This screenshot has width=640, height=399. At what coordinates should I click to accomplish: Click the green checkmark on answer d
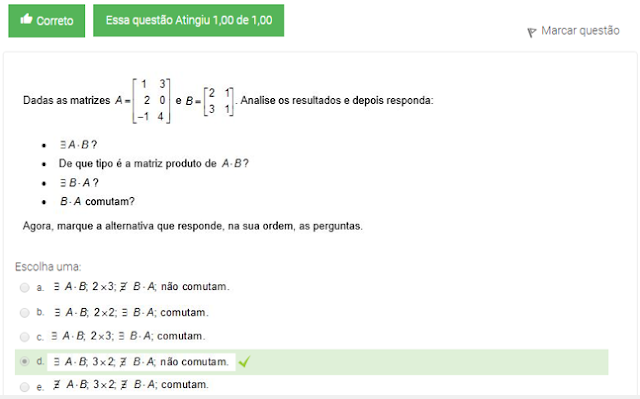tap(244, 362)
